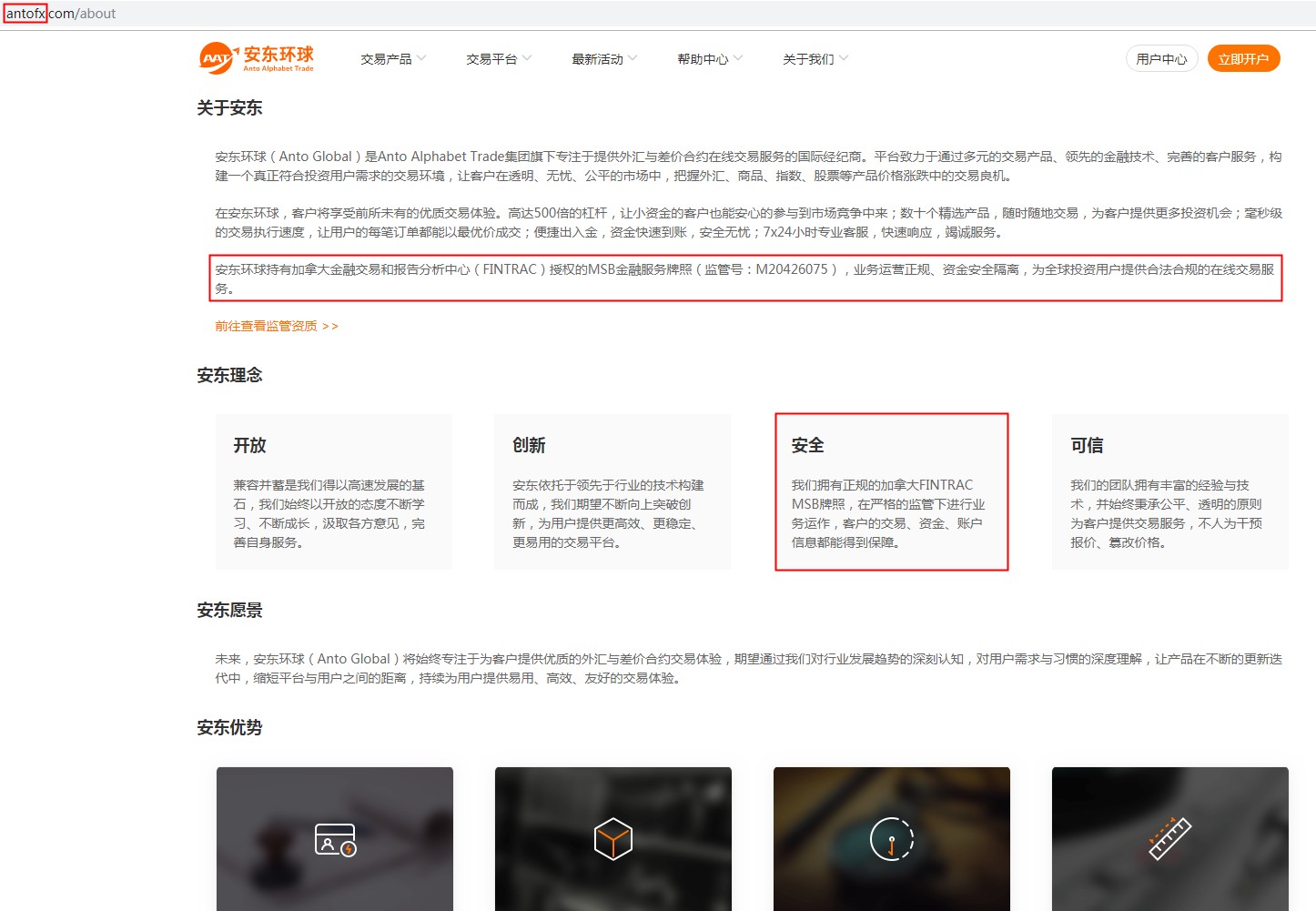This screenshot has width=1316, height=911.
Task: Select the 可信 card title
Action: pyautogui.click(x=1087, y=445)
